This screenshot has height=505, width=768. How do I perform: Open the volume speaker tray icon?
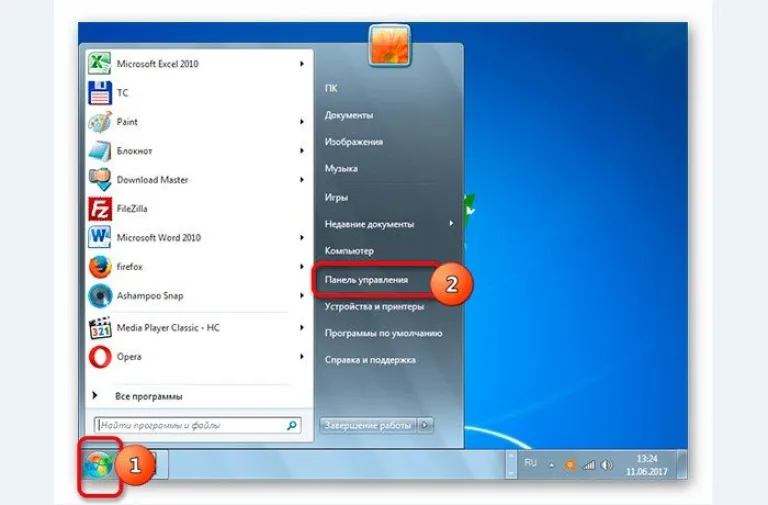(606, 465)
